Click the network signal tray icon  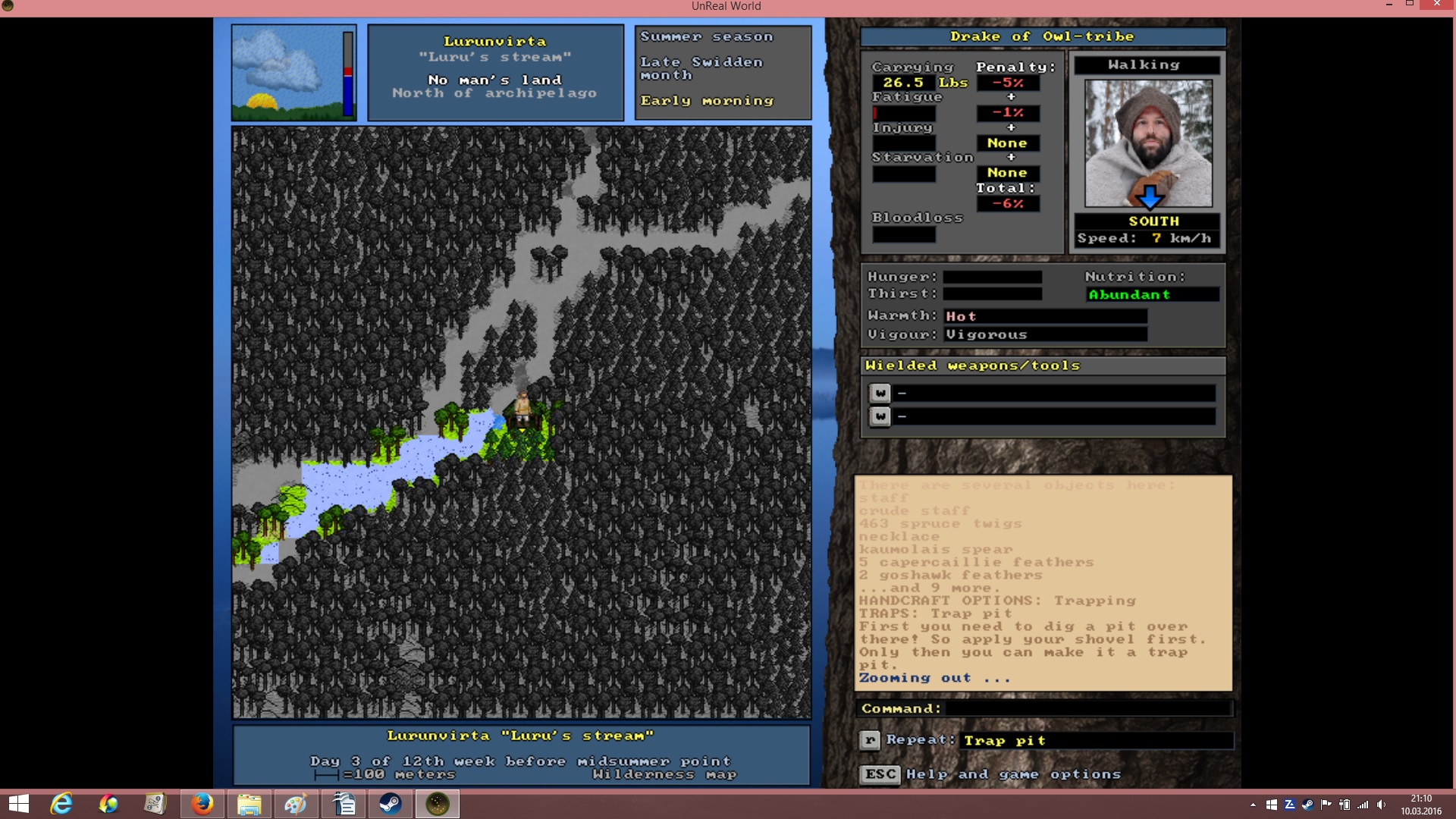(x=1363, y=805)
